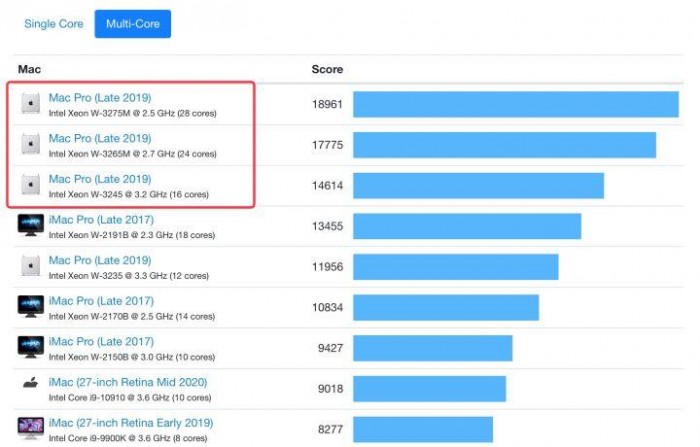Screen dimensions: 700x447
Task: Click the score value 14614
Action: (327, 185)
